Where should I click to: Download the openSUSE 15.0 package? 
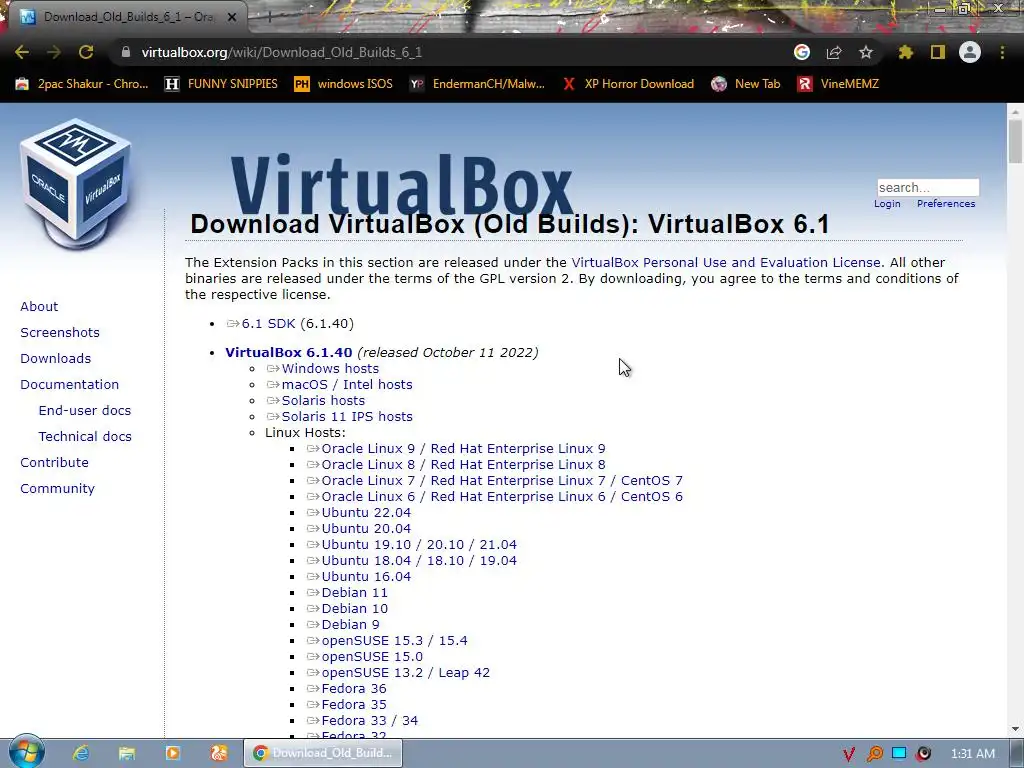point(372,657)
